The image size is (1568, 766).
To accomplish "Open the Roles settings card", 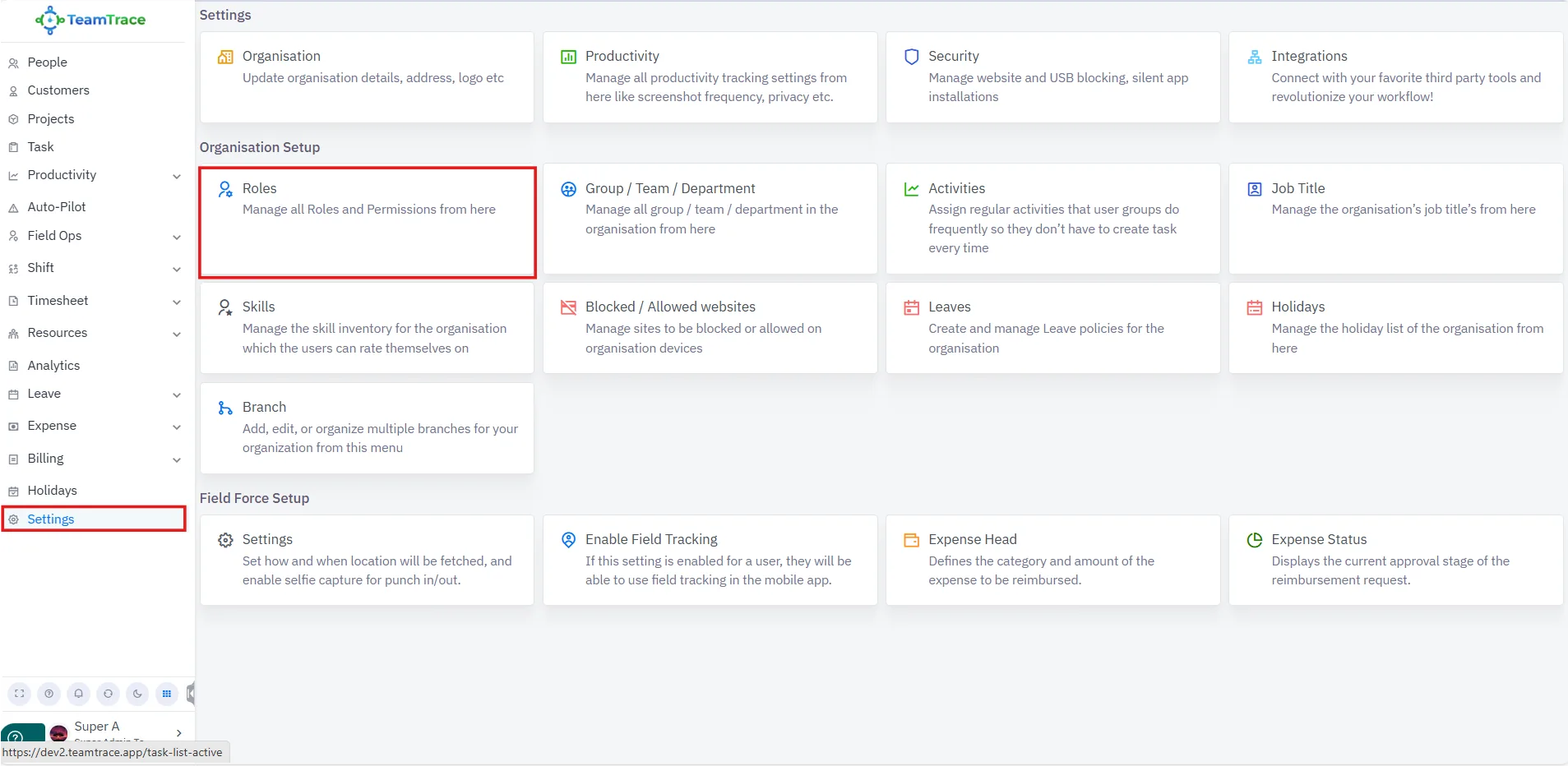I will coord(367,222).
